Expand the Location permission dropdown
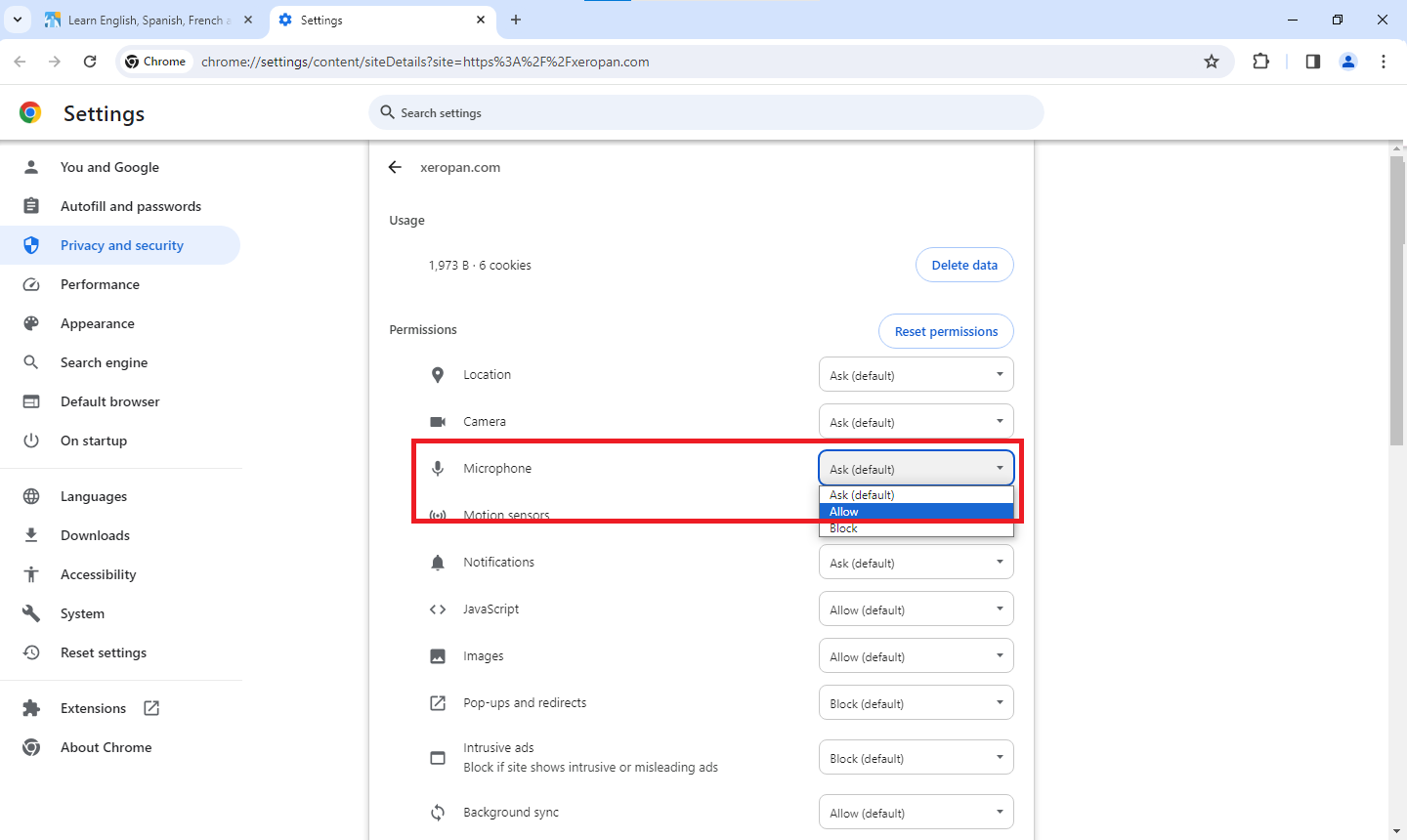Image resolution: width=1407 pixels, height=840 pixels. (916, 375)
